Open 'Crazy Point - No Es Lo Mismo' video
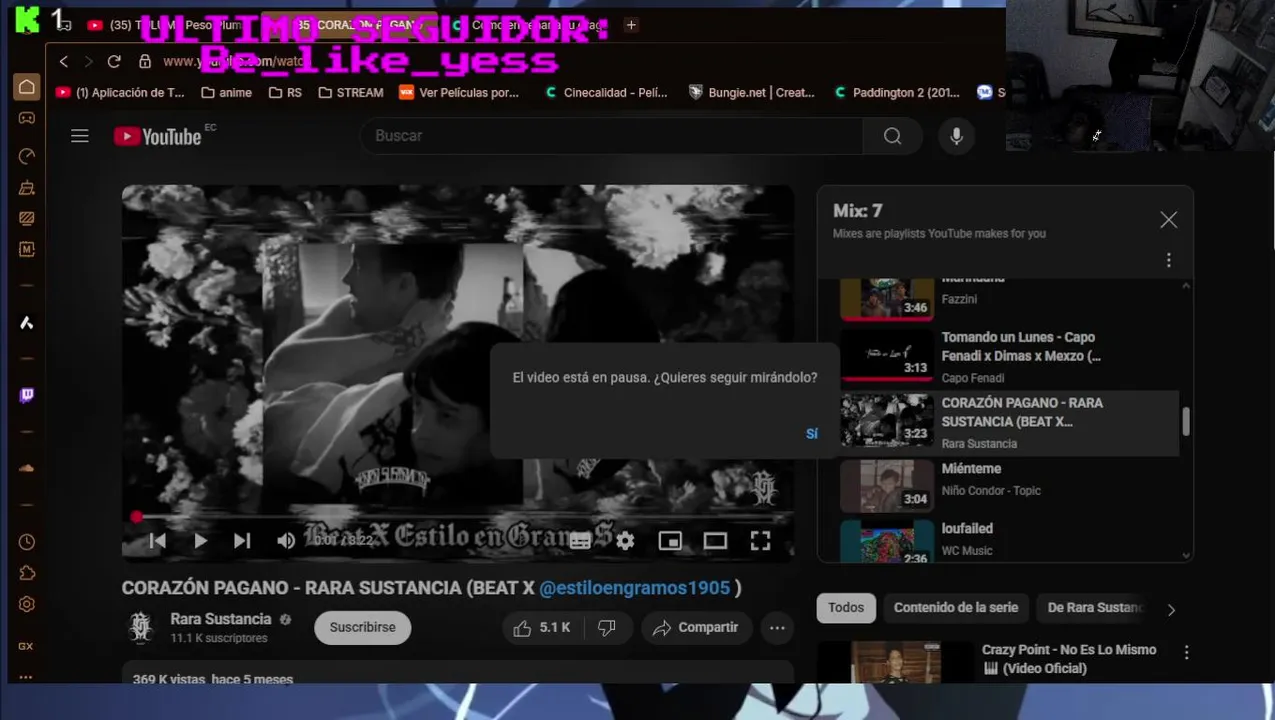The image size is (1275, 720). [1069, 659]
